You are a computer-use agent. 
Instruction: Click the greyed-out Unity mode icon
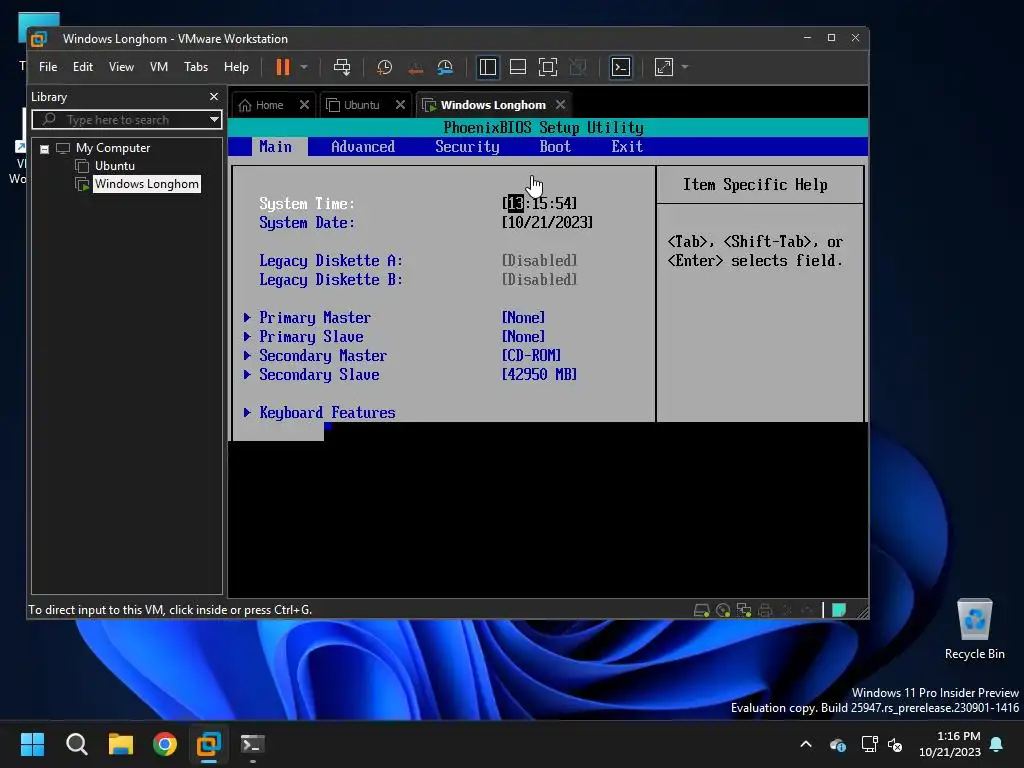(578, 67)
